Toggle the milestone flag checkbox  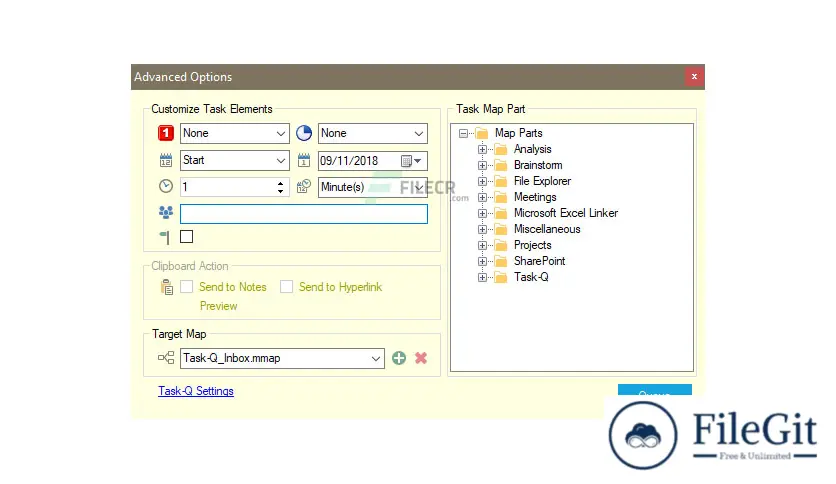(x=187, y=237)
